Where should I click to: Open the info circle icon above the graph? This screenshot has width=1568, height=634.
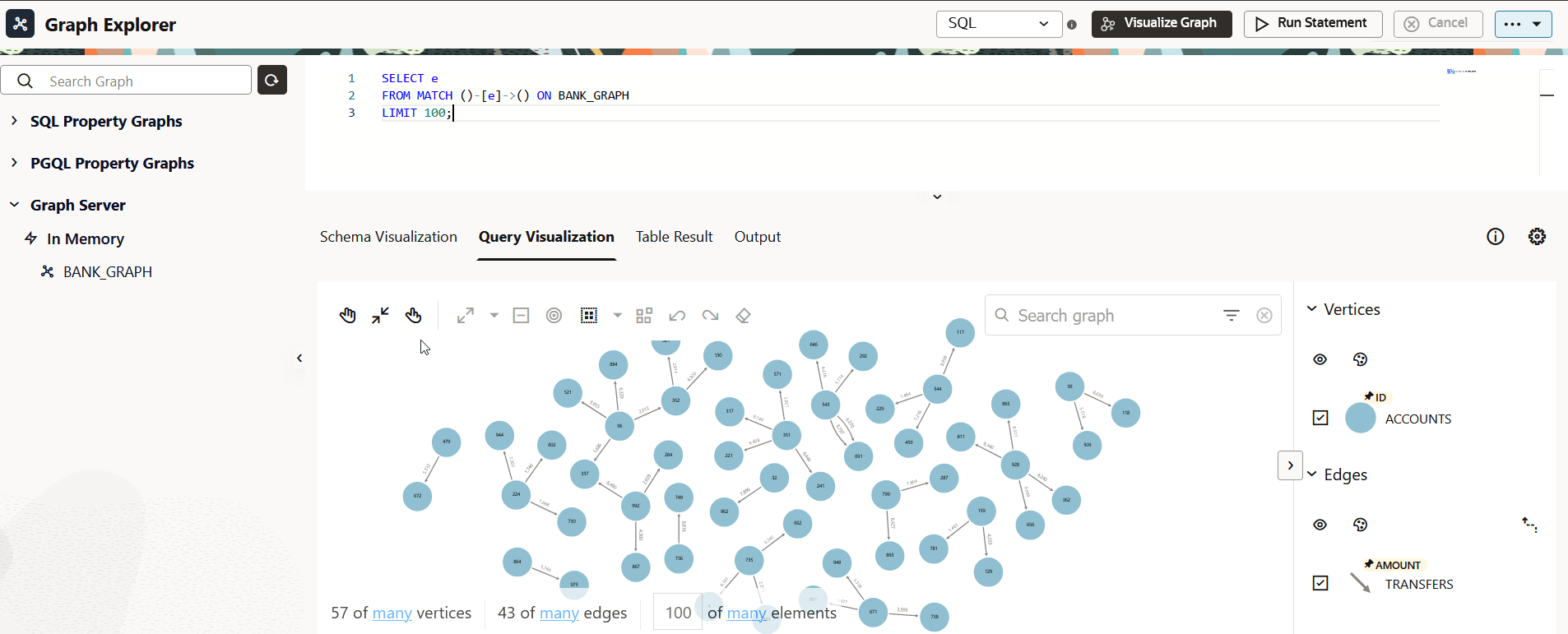[1496, 237]
